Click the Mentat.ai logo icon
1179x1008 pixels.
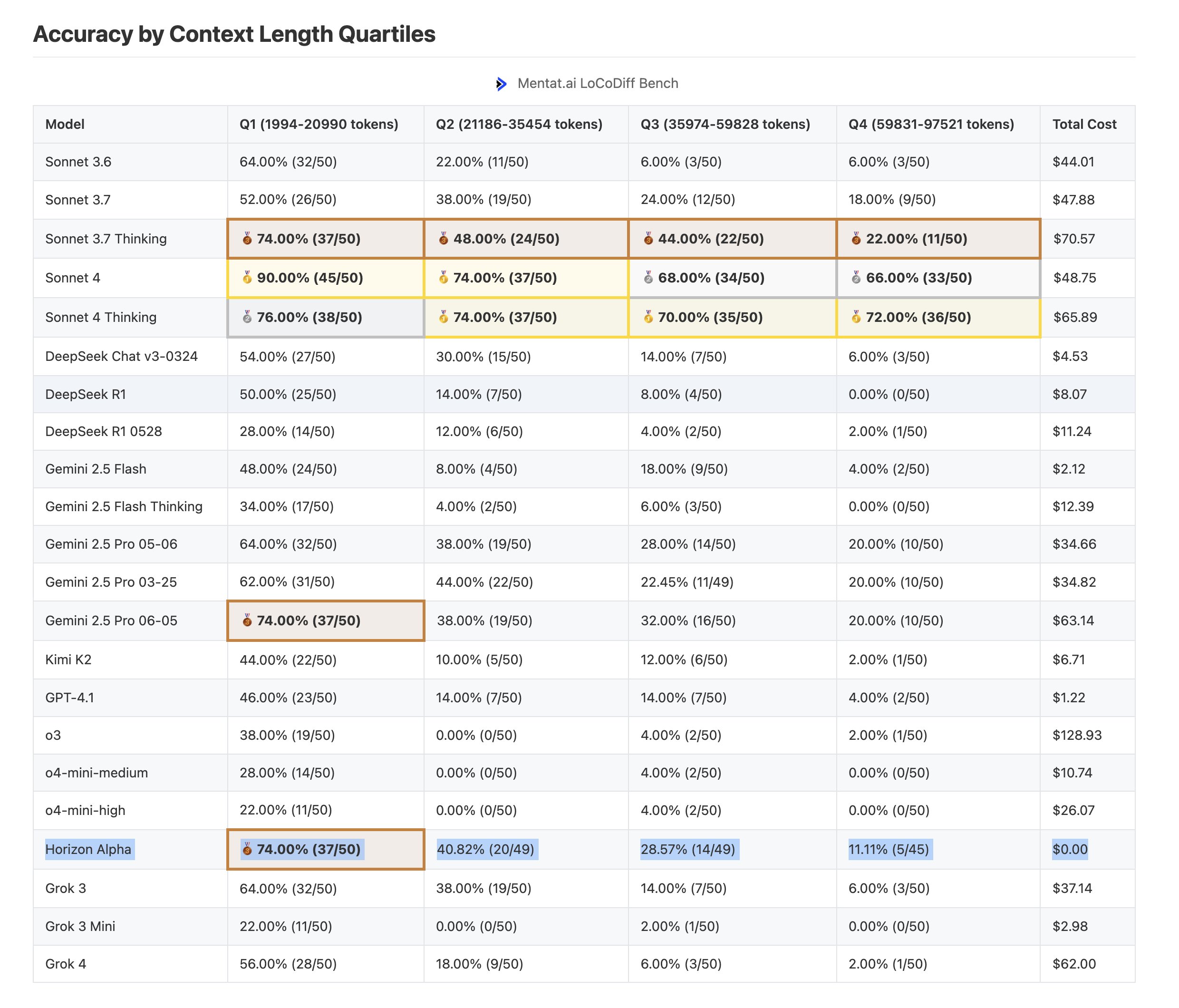(501, 84)
